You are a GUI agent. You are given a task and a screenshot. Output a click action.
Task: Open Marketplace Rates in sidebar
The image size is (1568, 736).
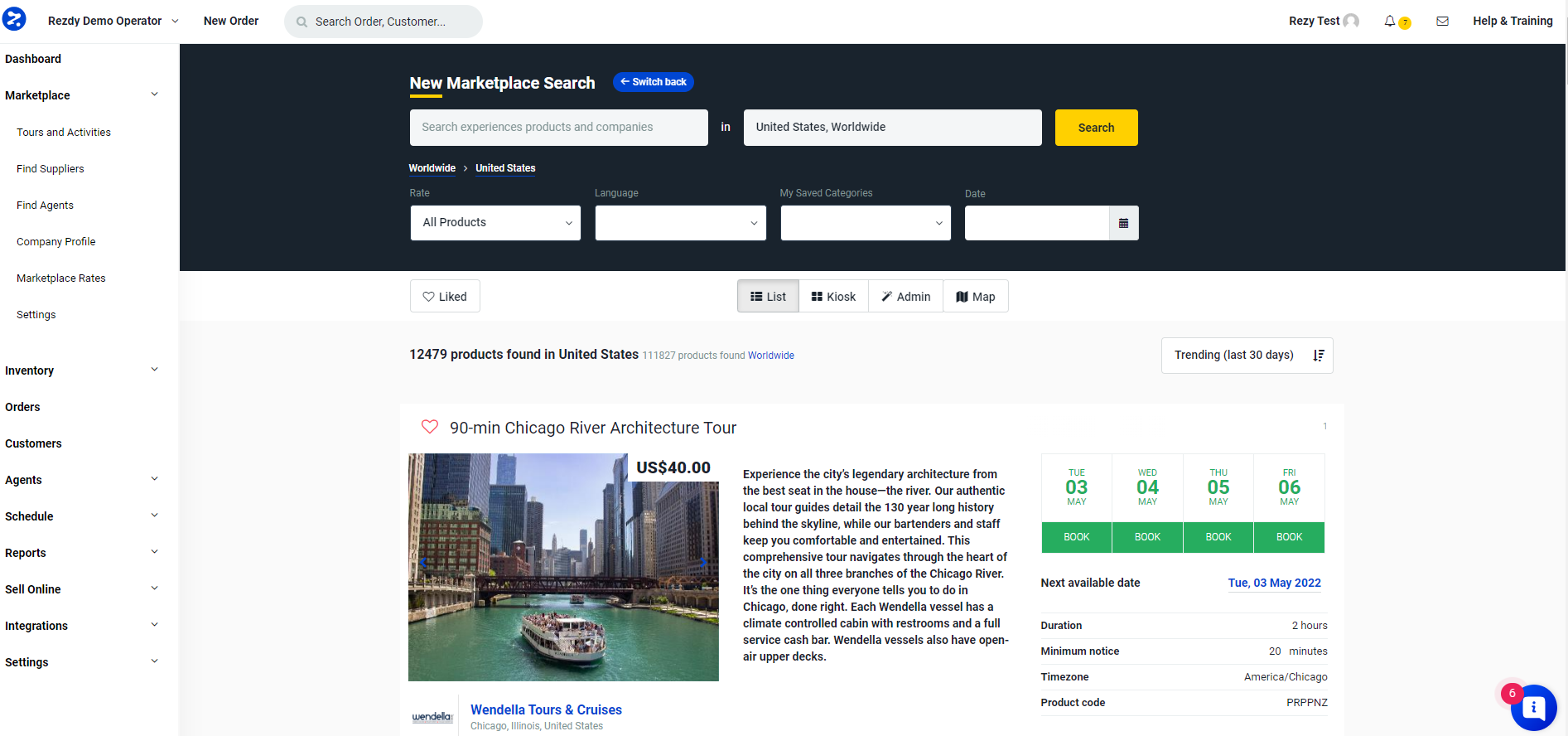point(61,278)
